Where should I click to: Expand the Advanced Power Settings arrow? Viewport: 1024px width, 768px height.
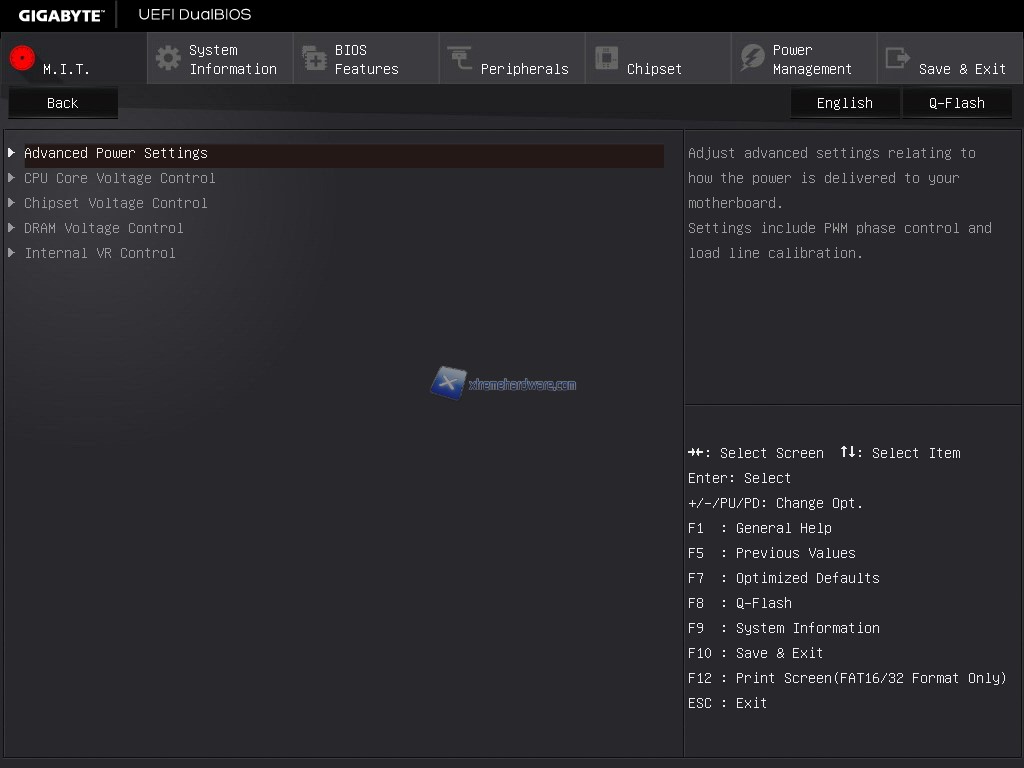11,153
